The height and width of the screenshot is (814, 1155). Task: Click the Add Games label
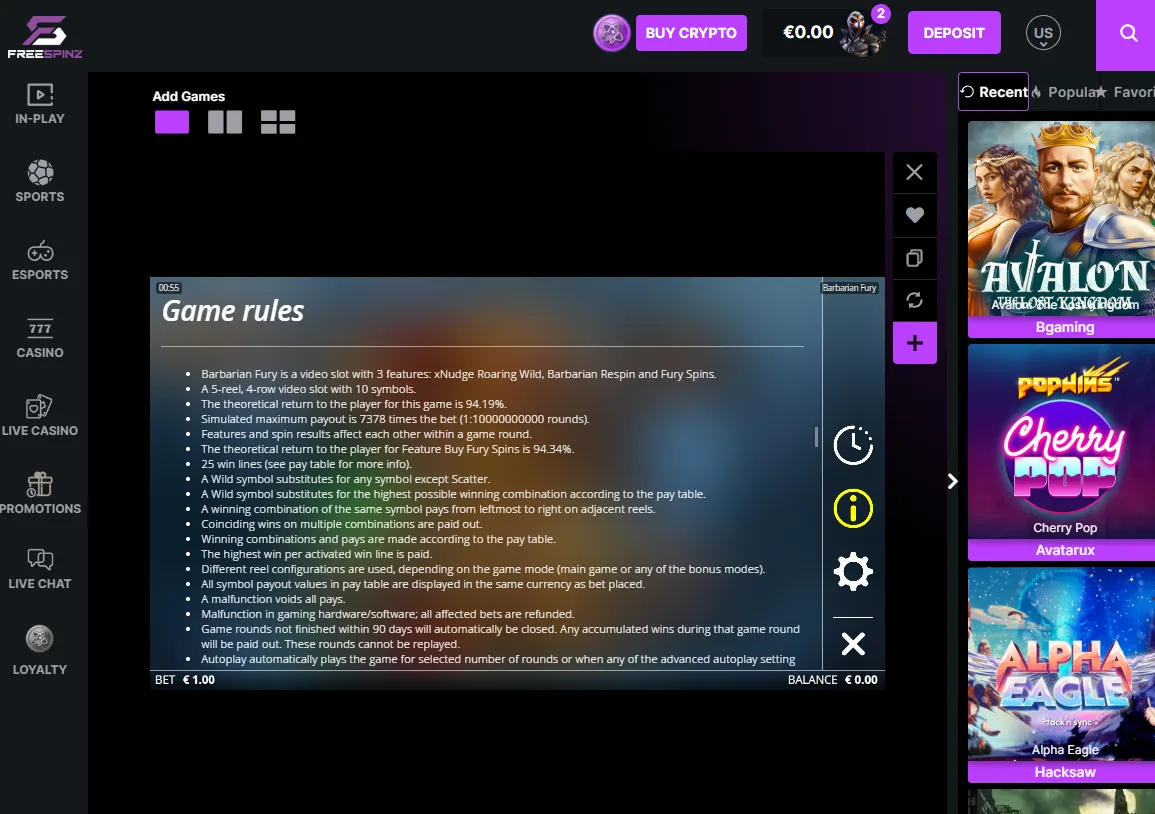[x=189, y=97]
